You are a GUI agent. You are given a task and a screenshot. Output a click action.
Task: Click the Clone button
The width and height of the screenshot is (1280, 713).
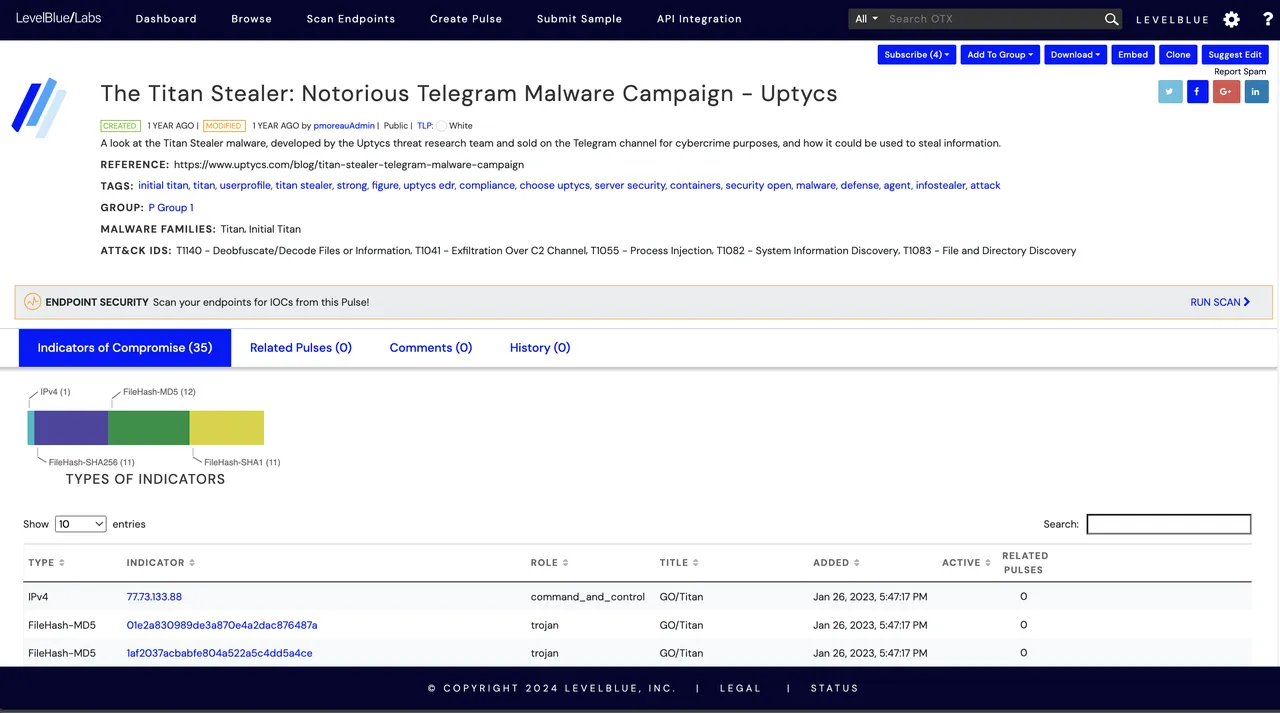click(1178, 55)
